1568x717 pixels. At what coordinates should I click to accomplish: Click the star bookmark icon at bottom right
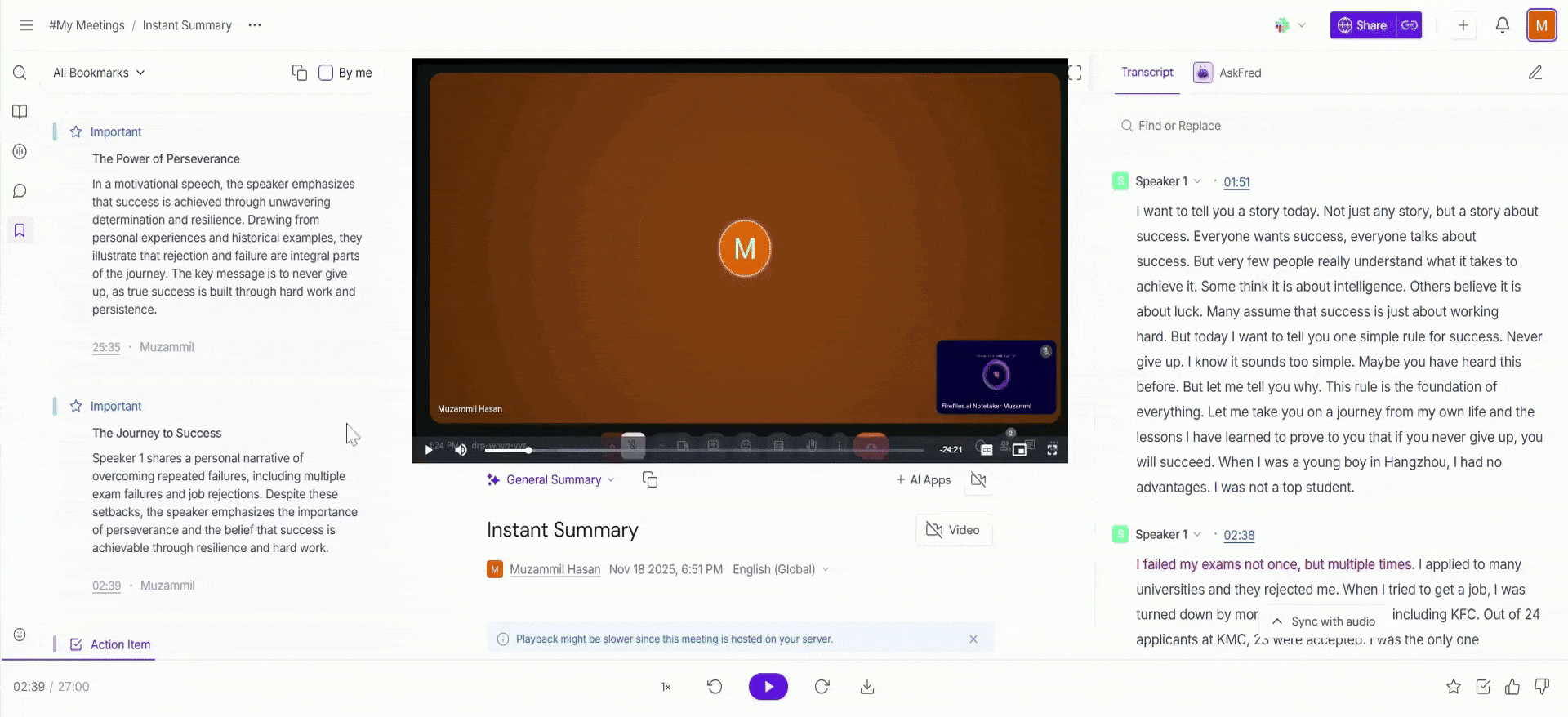(1454, 687)
